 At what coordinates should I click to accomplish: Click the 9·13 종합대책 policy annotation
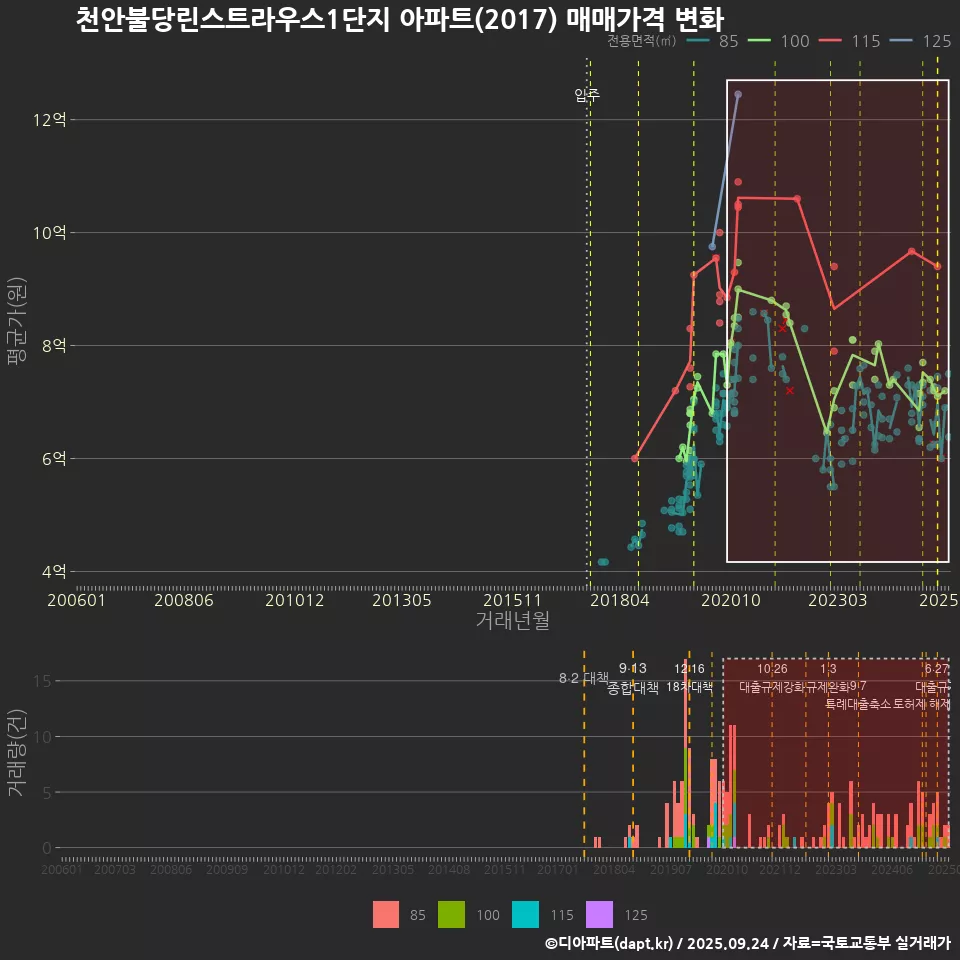click(x=633, y=678)
